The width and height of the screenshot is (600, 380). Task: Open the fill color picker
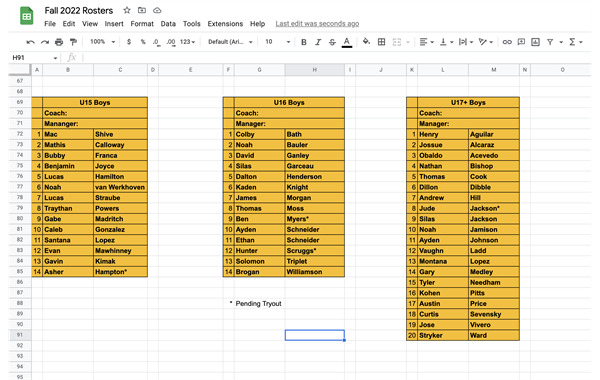point(366,41)
